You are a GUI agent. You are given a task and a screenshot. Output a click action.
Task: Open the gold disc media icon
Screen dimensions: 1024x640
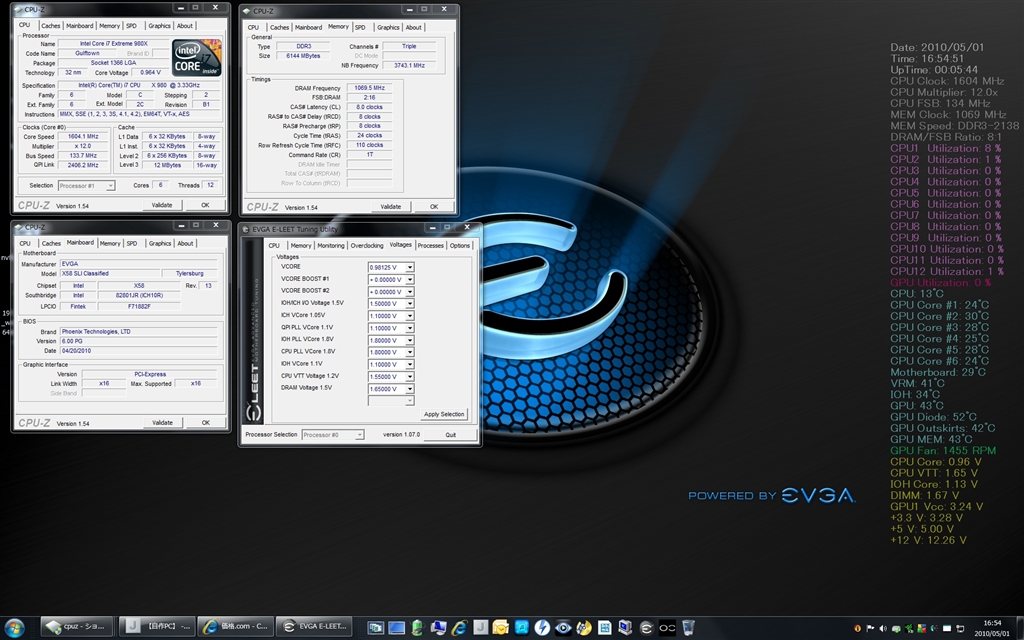point(584,628)
